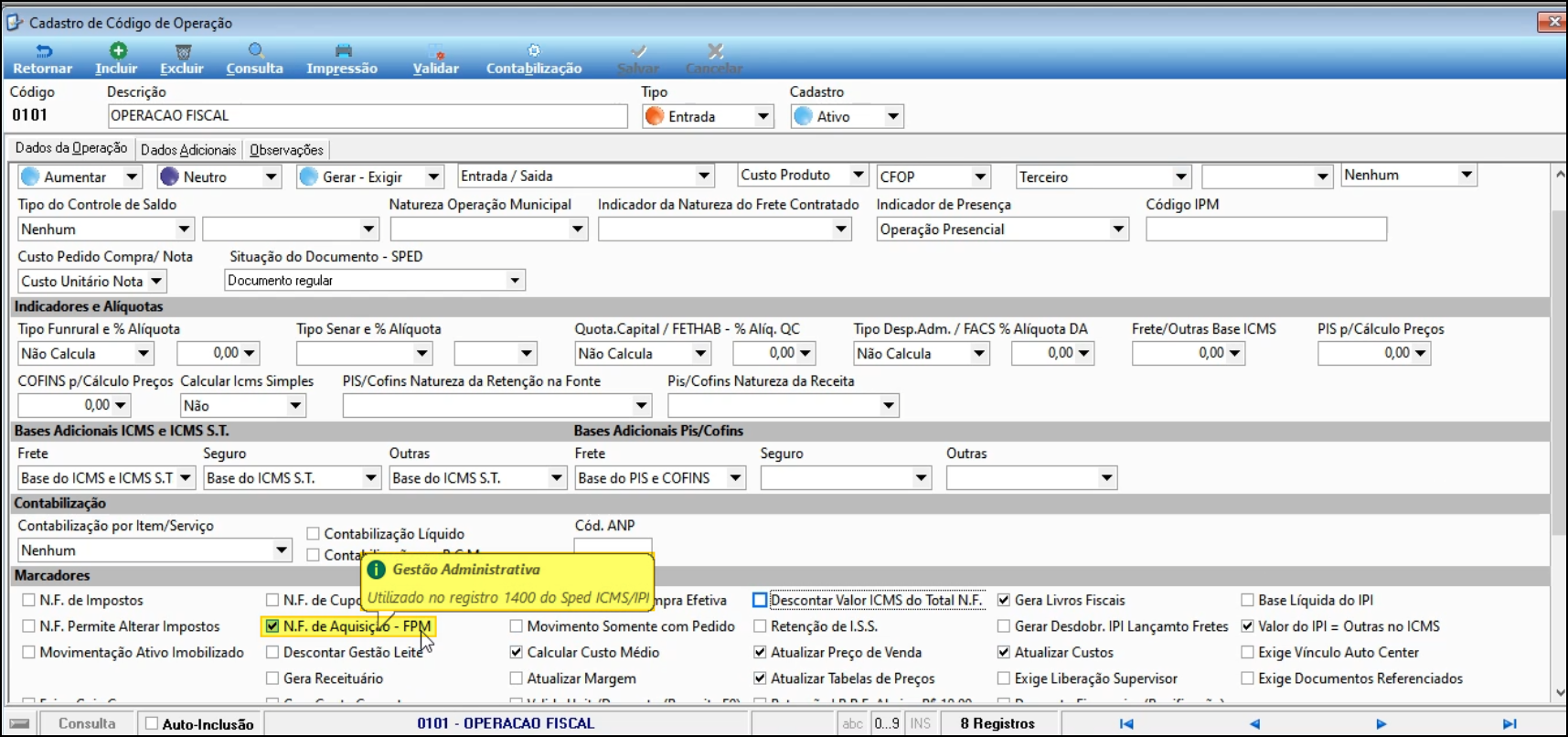The image size is (1568, 737).
Task: Toggle Atualizar Margem checkbox
Action: 517,678
